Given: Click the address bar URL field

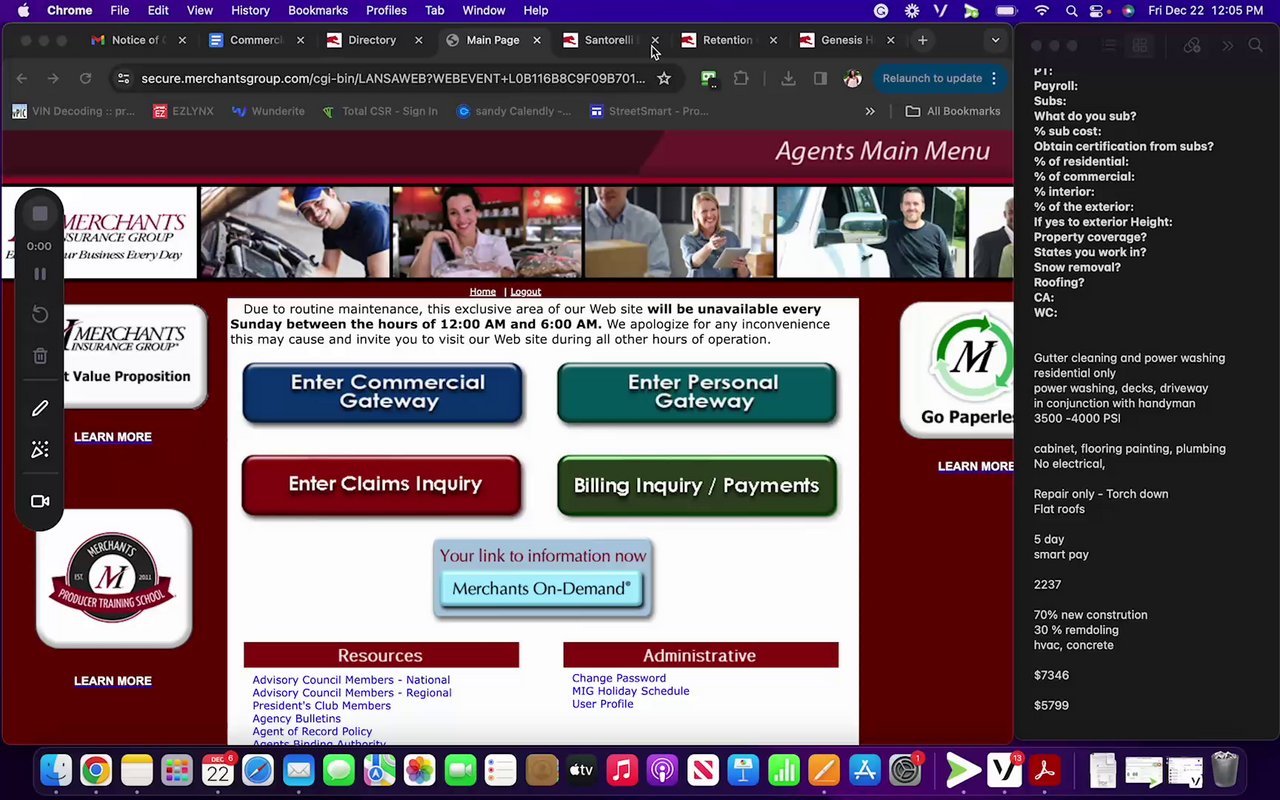Looking at the screenshot, I should click(393, 78).
